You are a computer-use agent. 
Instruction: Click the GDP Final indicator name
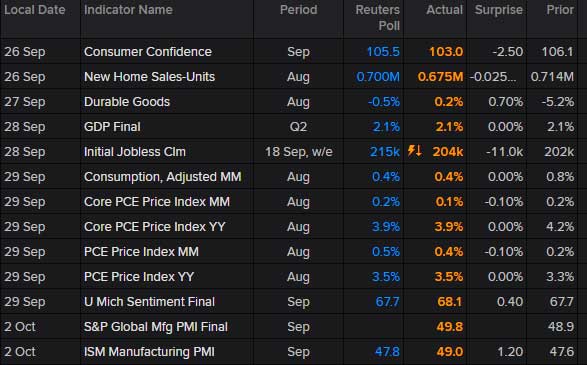pyautogui.click(x=112, y=127)
